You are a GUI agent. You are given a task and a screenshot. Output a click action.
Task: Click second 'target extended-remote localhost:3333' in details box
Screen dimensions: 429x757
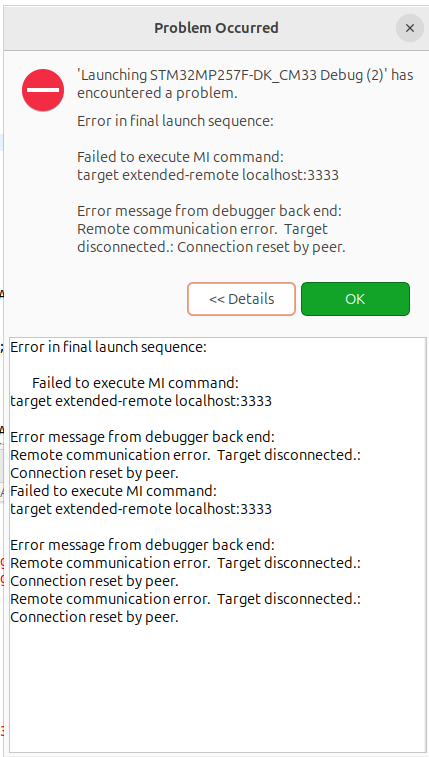pyautogui.click(x=141, y=509)
